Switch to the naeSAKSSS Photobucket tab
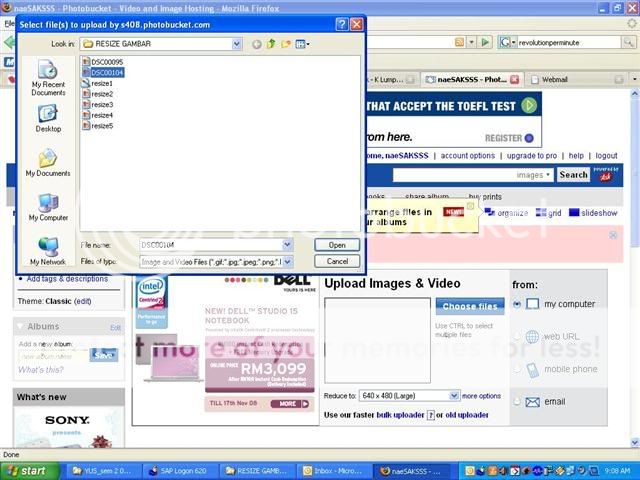The image size is (640, 480). tap(472, 80)
